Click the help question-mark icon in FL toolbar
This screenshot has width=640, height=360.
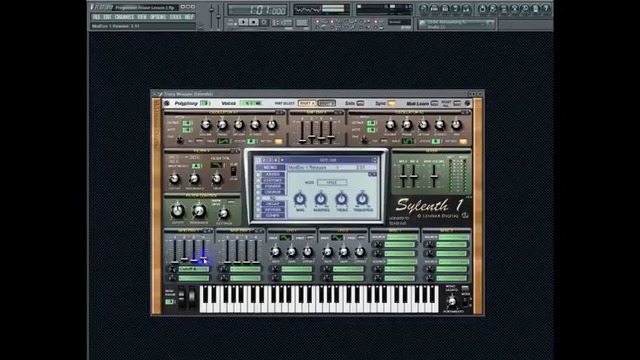[x=546, y=9]
